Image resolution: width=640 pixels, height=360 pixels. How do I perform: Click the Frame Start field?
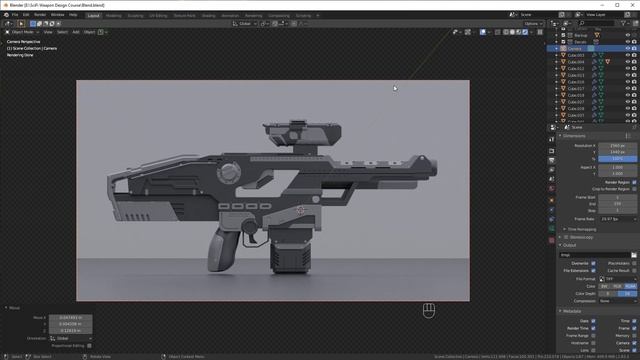[617, 198]
